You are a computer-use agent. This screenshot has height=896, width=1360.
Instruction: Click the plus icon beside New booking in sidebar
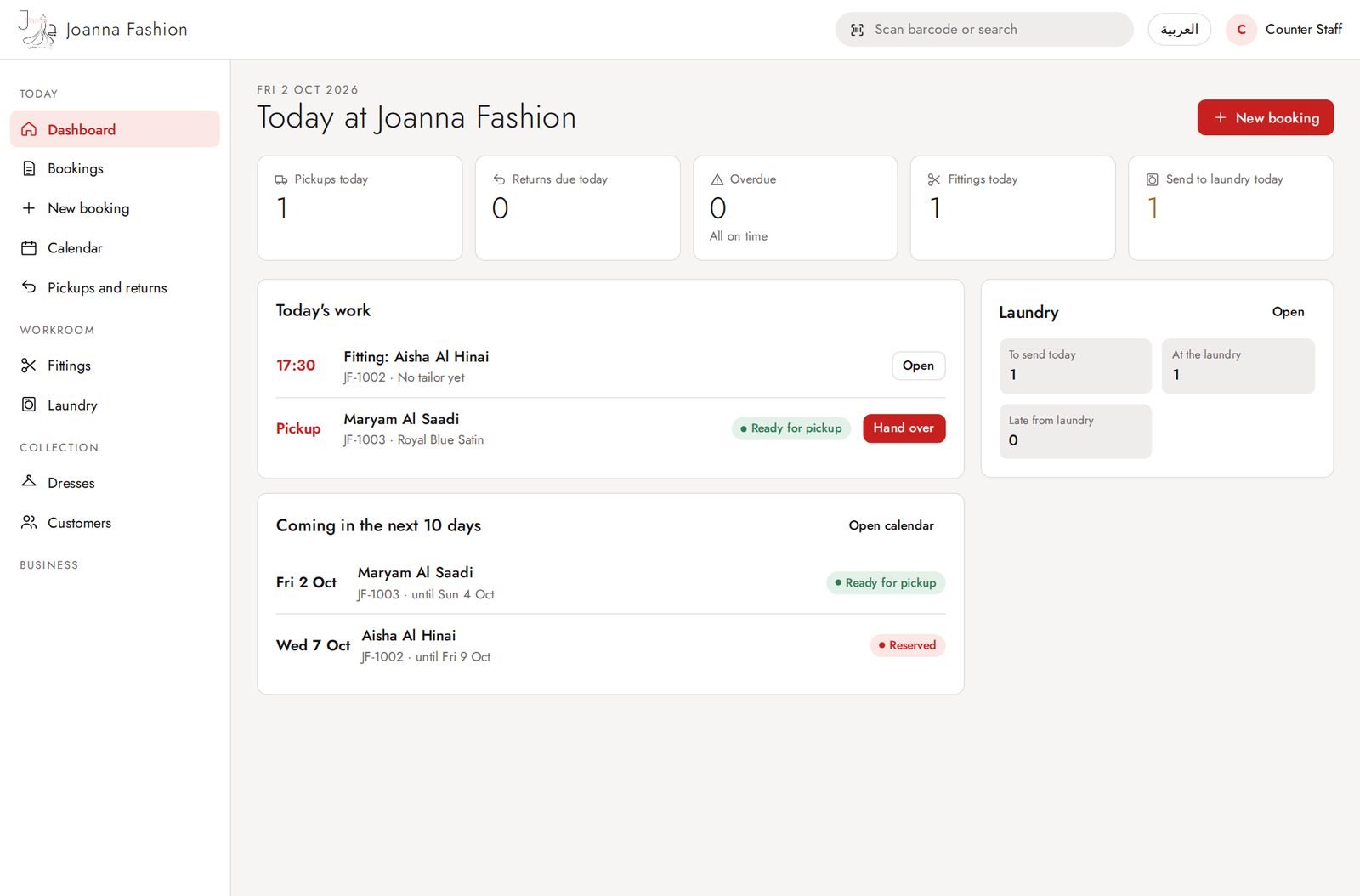click(x=29, y=208)
